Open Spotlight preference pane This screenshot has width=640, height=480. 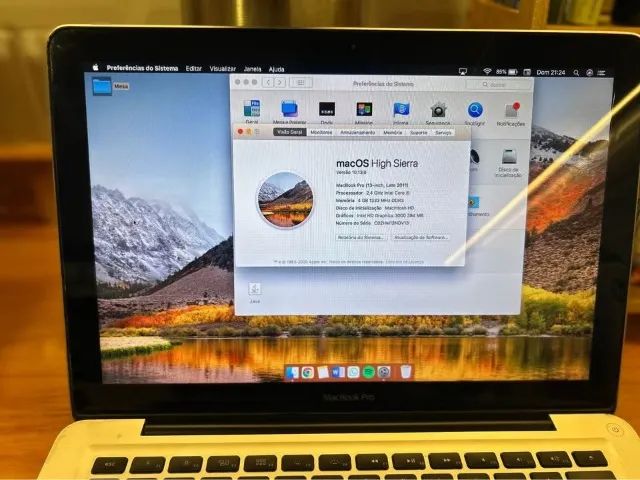point(475,113)
